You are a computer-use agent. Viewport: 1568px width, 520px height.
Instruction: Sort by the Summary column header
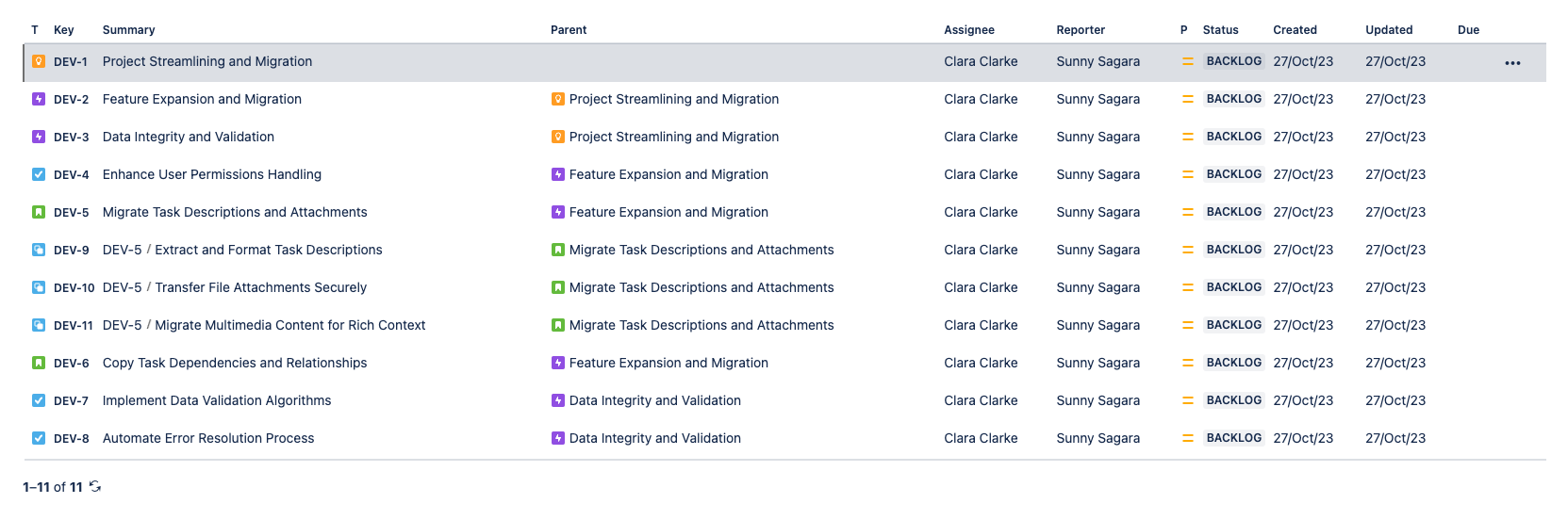coord(128,30)
